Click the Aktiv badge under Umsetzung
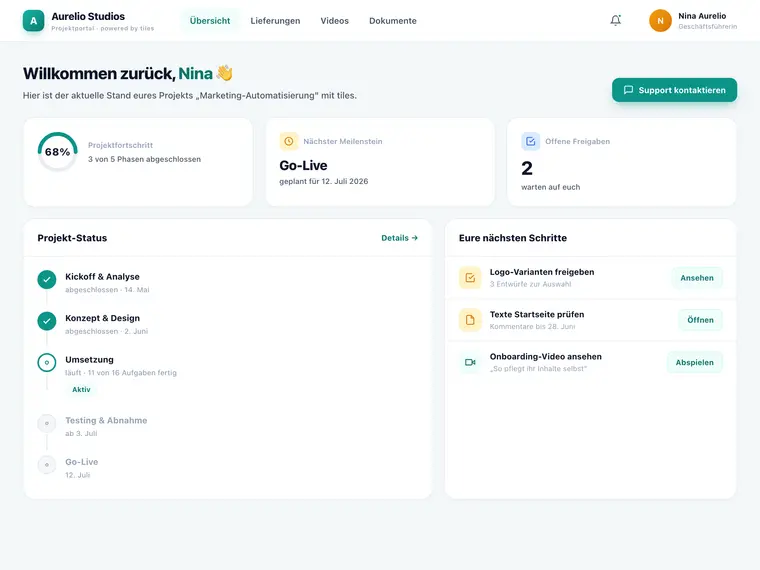760x570 pixels. 81,389
